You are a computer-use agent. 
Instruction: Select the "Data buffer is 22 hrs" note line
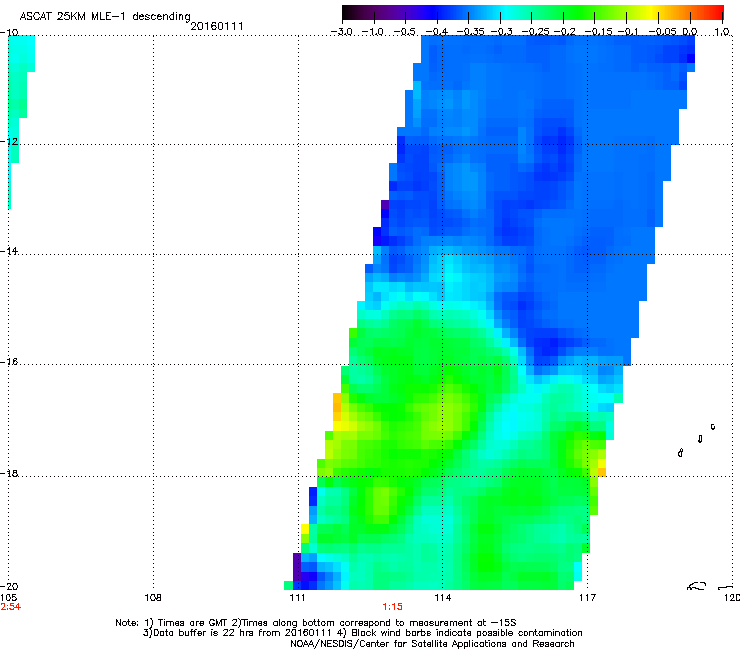[362, 633]
